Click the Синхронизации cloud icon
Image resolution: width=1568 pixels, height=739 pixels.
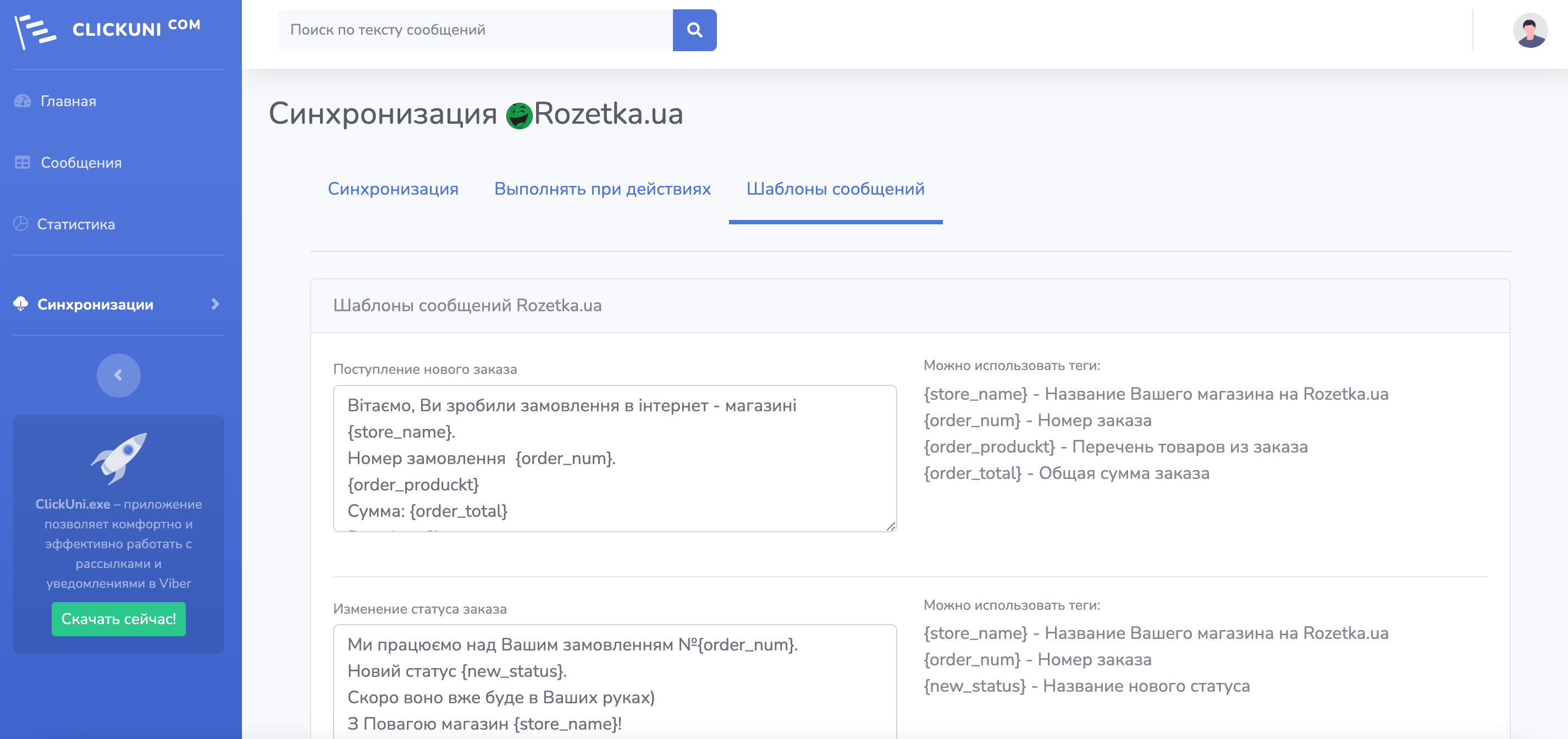pyautogui.click(x=21, y=304)
